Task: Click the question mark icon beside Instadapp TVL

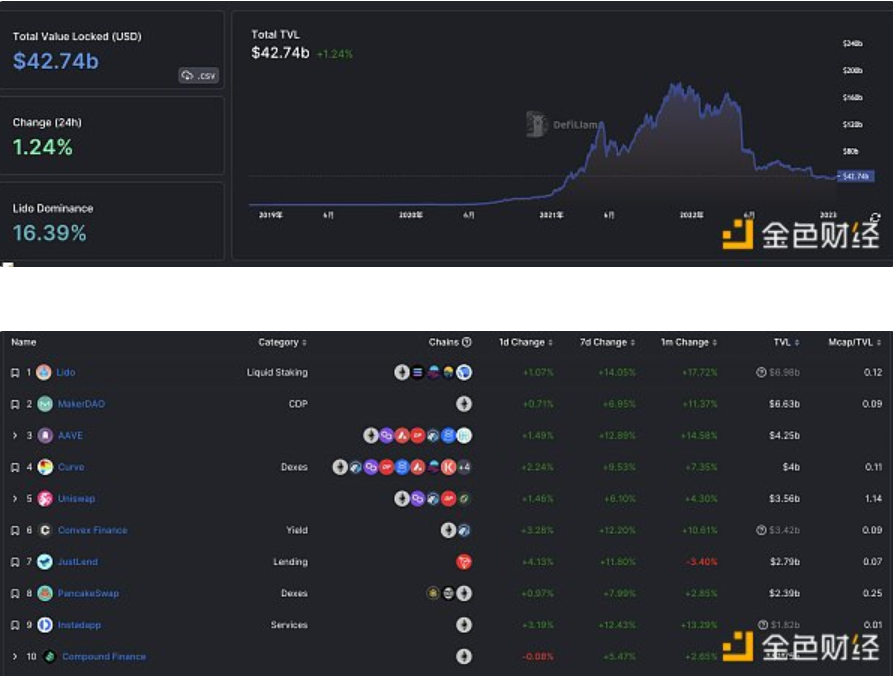Action: pos(763,625)
